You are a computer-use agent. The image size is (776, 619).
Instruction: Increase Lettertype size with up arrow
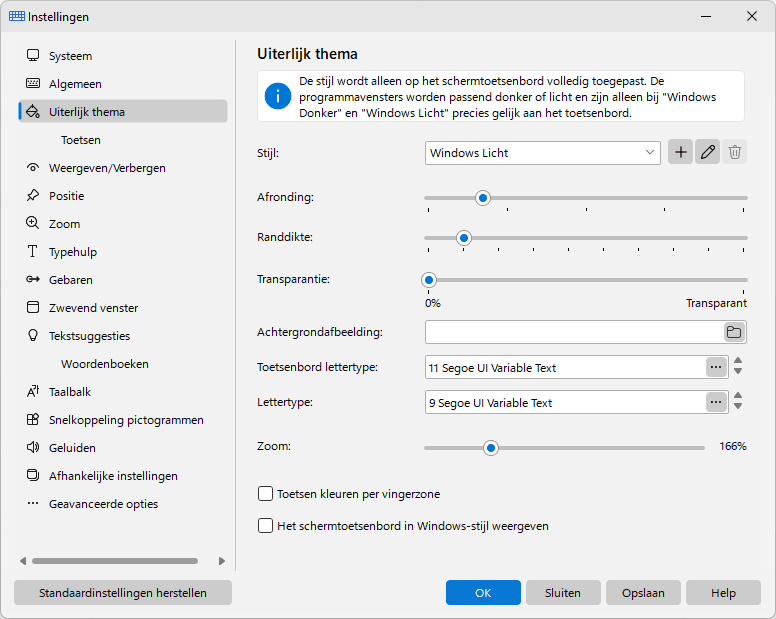pyautogui.click(x=738, y=396)
